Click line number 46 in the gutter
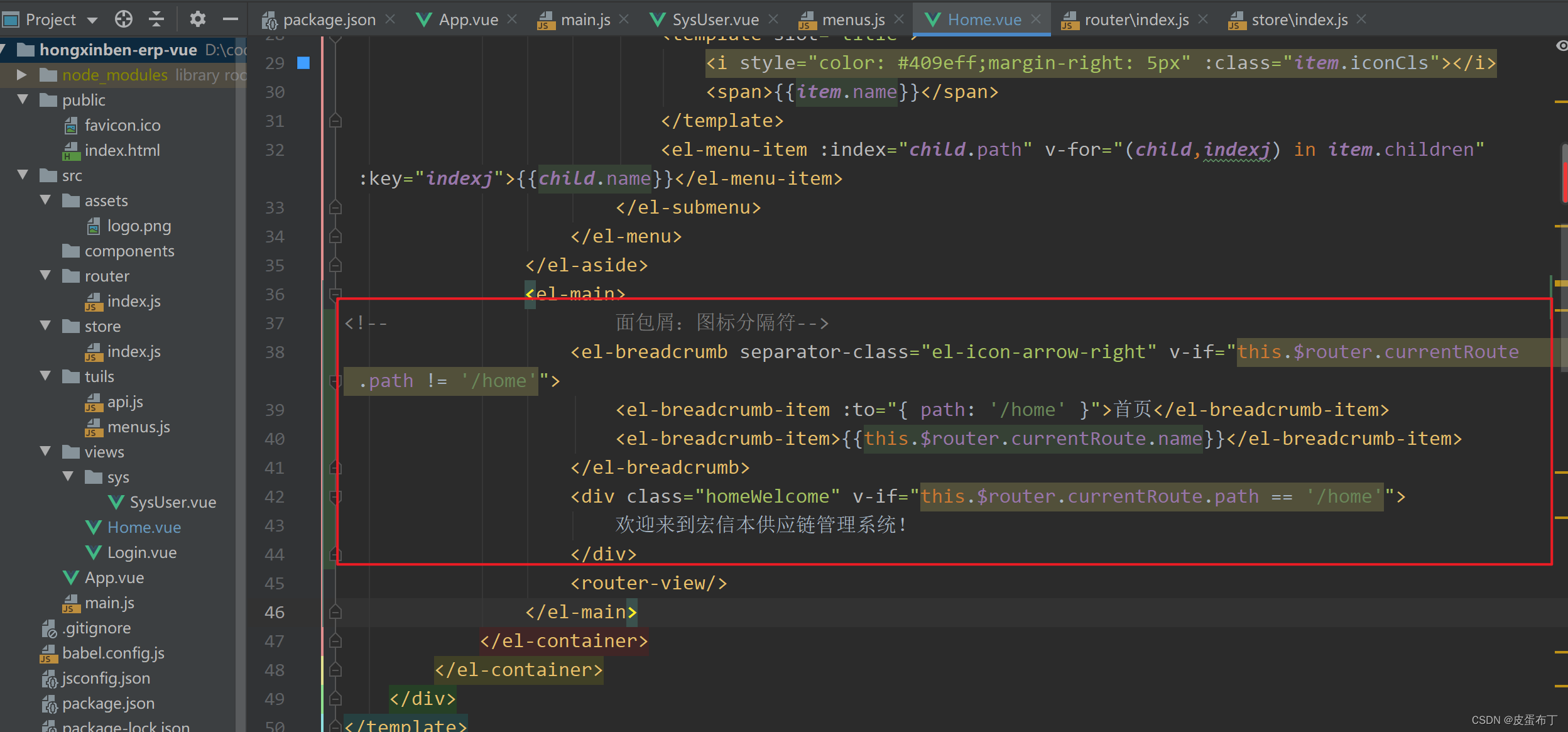 pos(275,612)
